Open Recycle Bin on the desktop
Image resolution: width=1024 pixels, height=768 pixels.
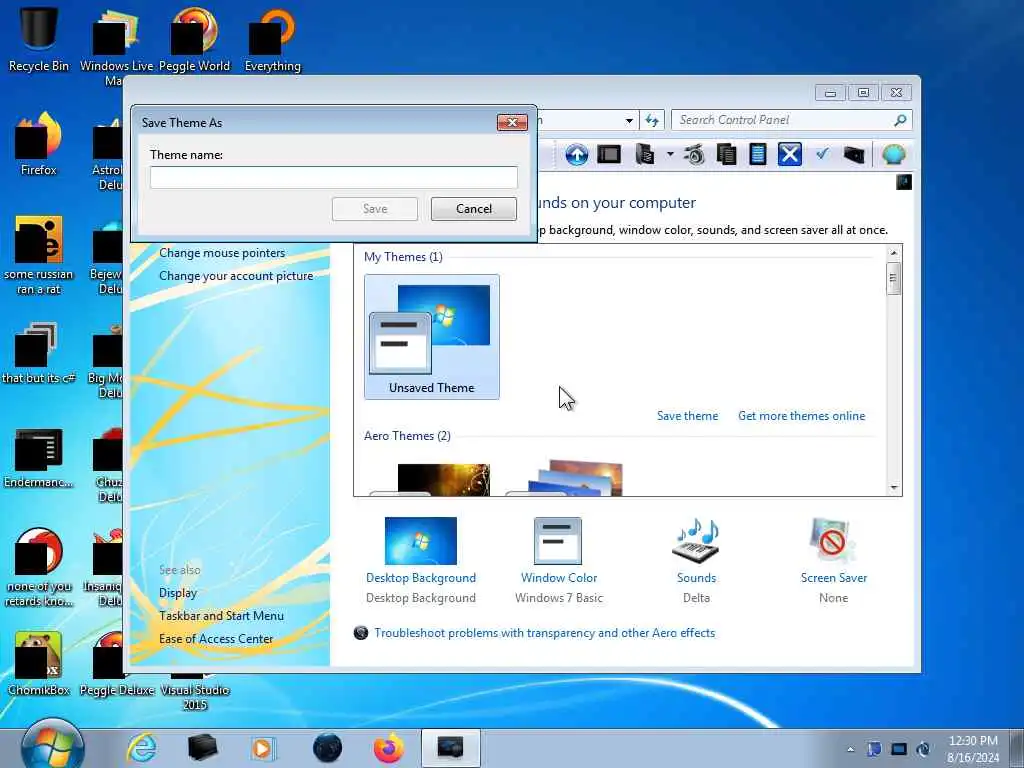(39, 38)
